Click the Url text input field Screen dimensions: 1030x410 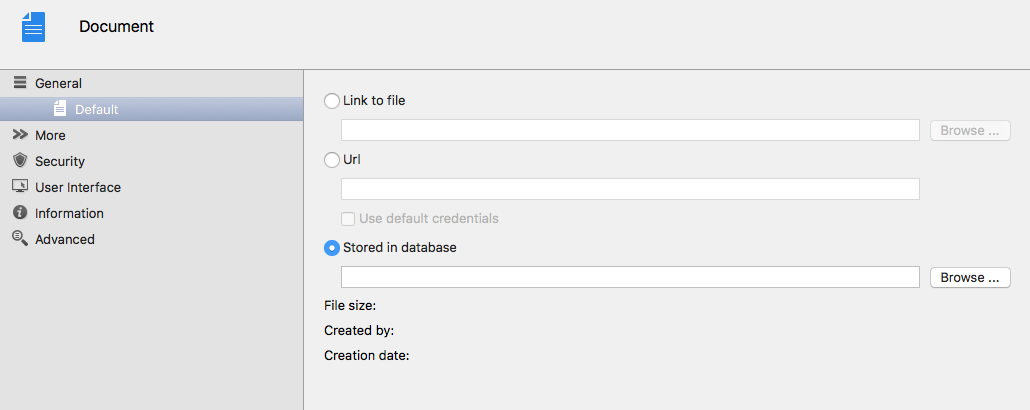point(630,189)
